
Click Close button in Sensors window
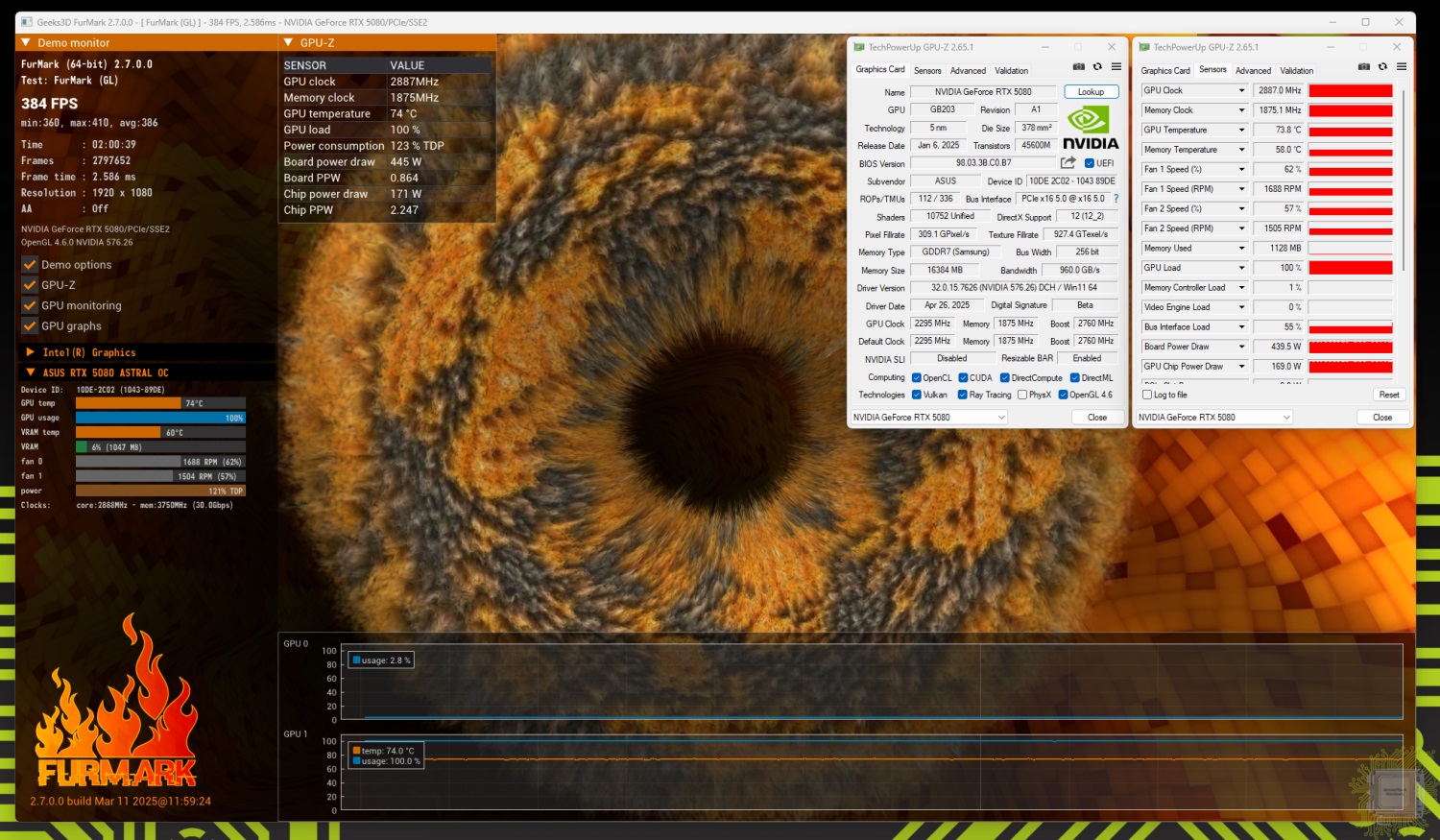coord(1382,418)
